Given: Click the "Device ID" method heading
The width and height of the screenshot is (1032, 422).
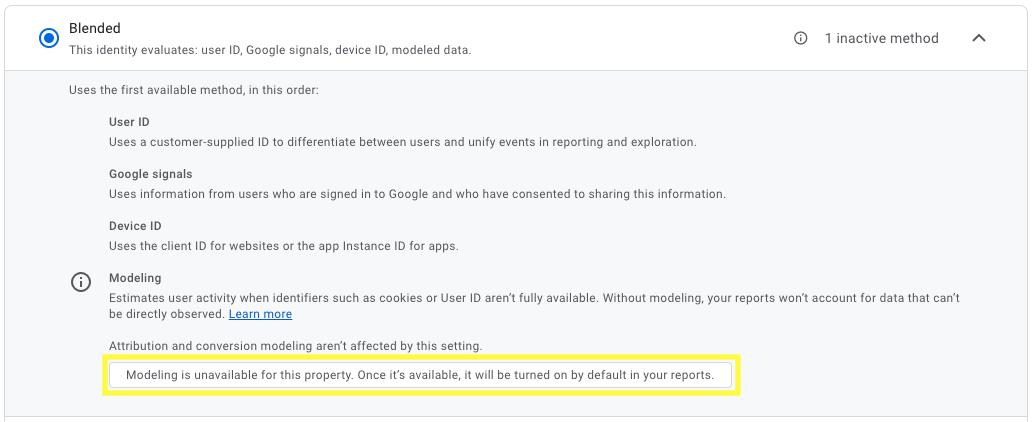Looking at the screenshot, I should (x=135, y=226).
